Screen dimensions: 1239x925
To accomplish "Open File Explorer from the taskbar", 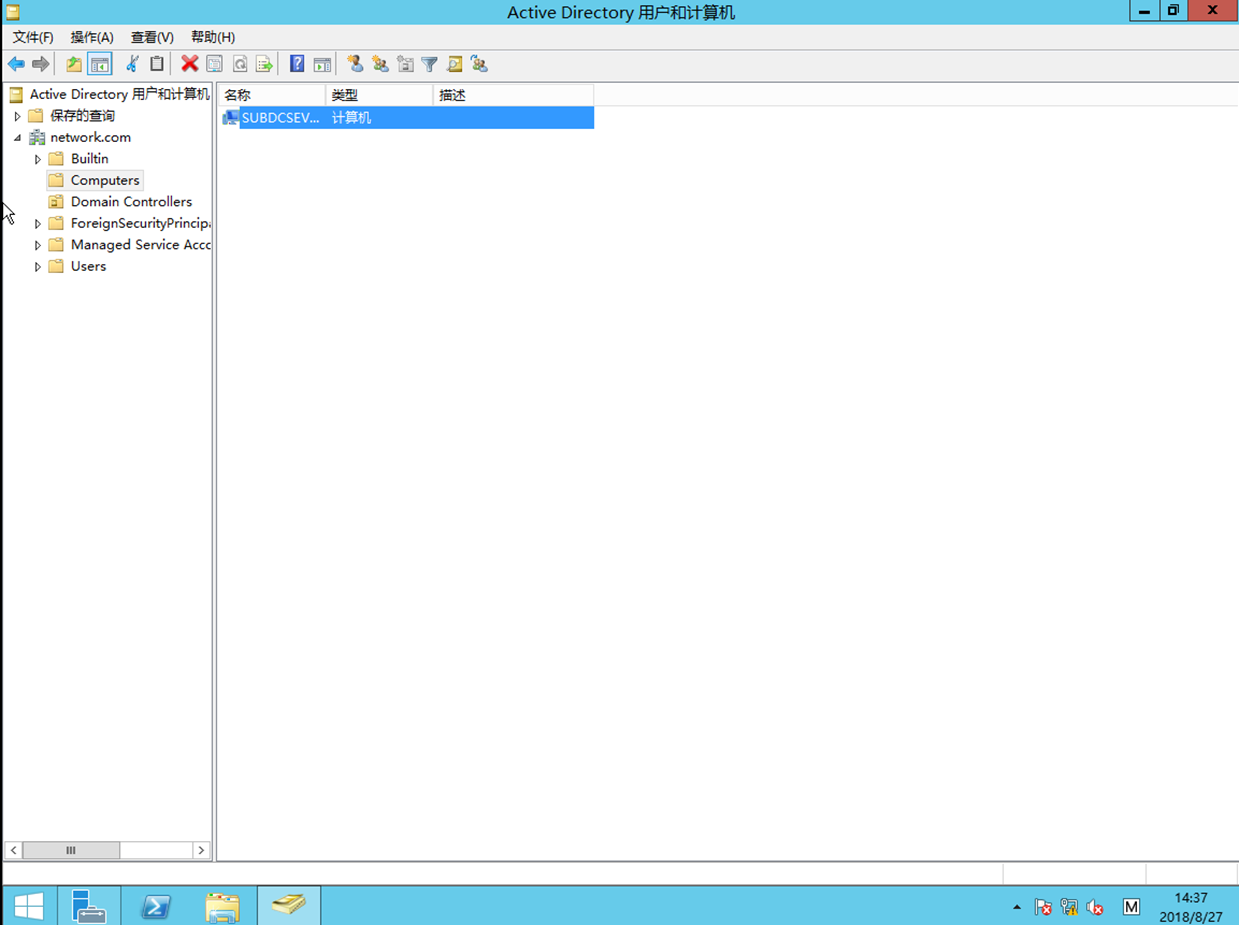I will (222, 906).
